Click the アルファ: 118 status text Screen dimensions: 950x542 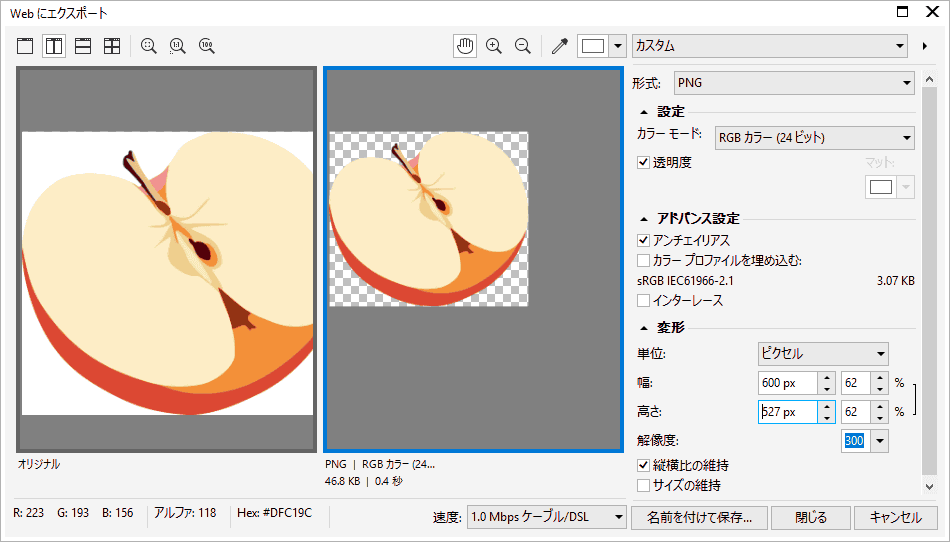[x=185, y=513]
